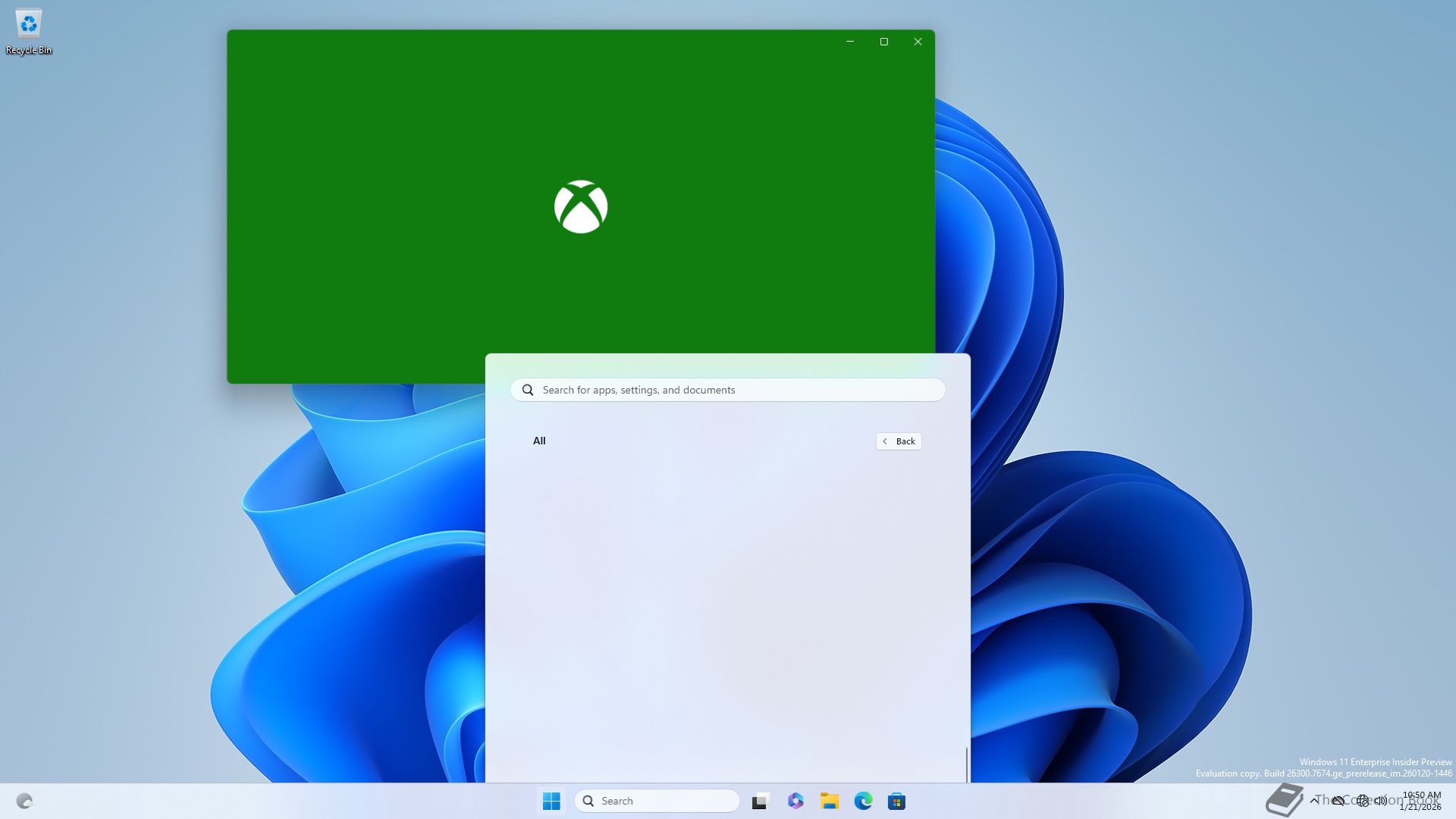
Task: Click the Windows Start button
Action: pyautogui.click(x=551, y=801)
